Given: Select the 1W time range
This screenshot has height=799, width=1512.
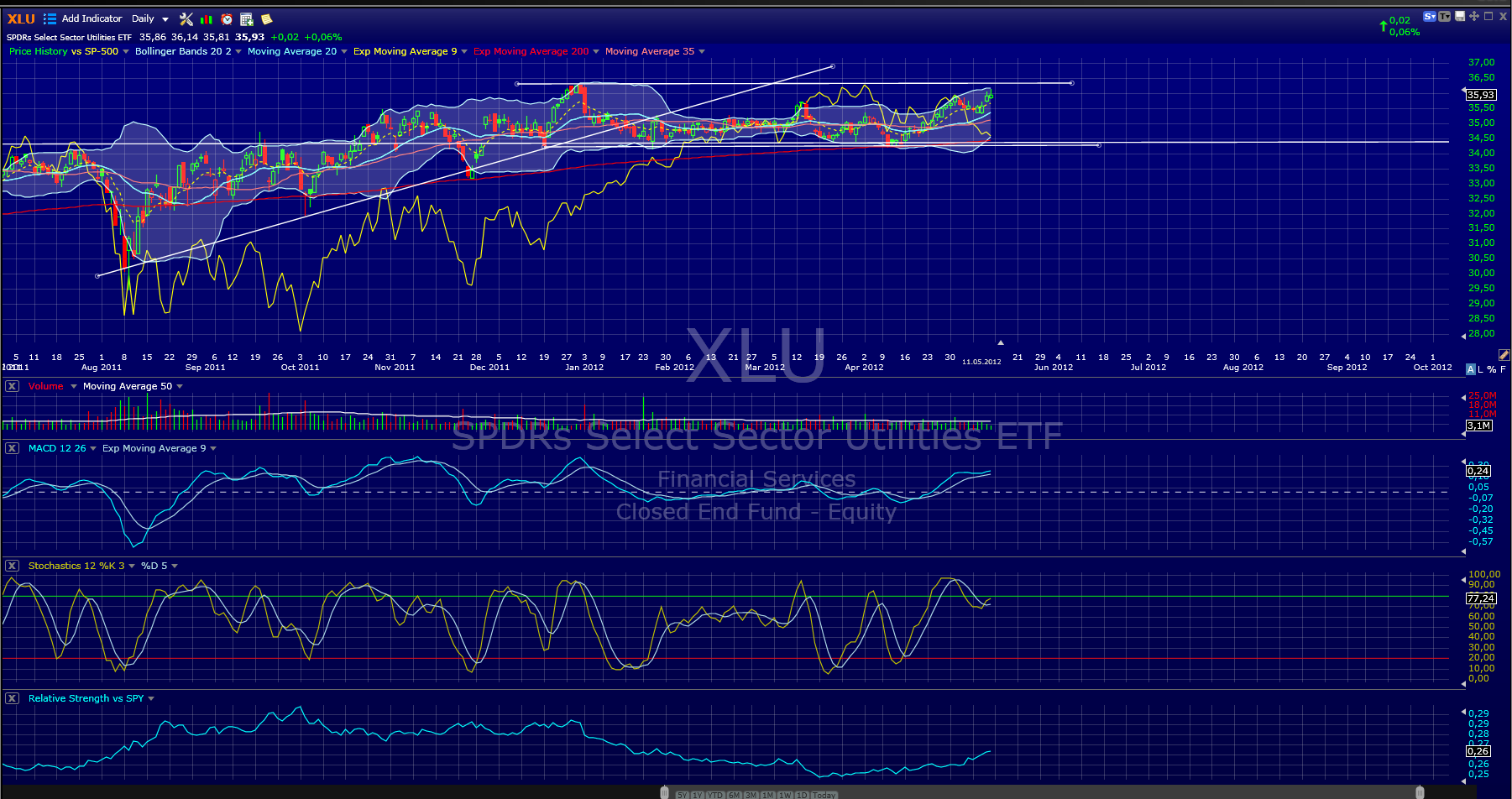Looking at the screenshot, I should 785,795.
